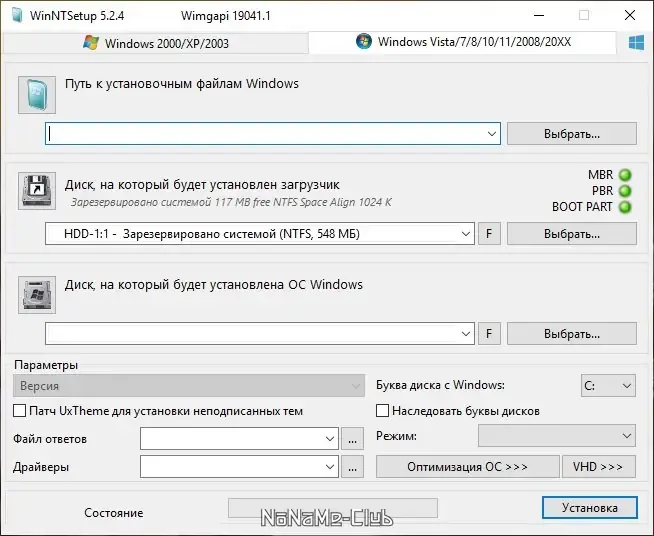Screen dimensions: 654x536
Task: Click the 'Параметры' group label
Action: pos(46,365)
